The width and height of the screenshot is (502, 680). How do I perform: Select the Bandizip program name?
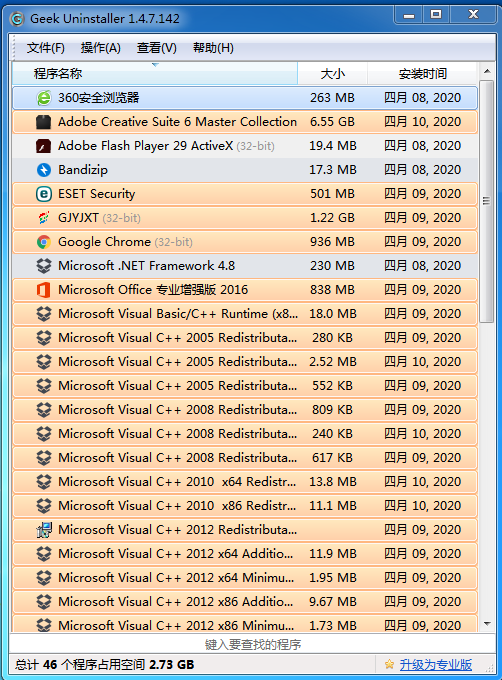[x=83, y=170]
